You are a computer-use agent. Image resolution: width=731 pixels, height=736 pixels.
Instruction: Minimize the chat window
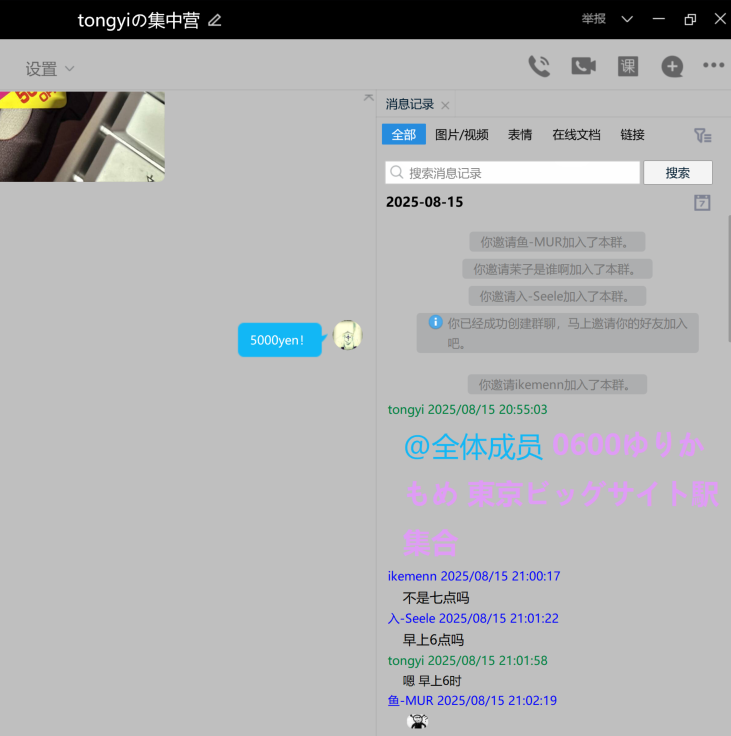[659, 19]
